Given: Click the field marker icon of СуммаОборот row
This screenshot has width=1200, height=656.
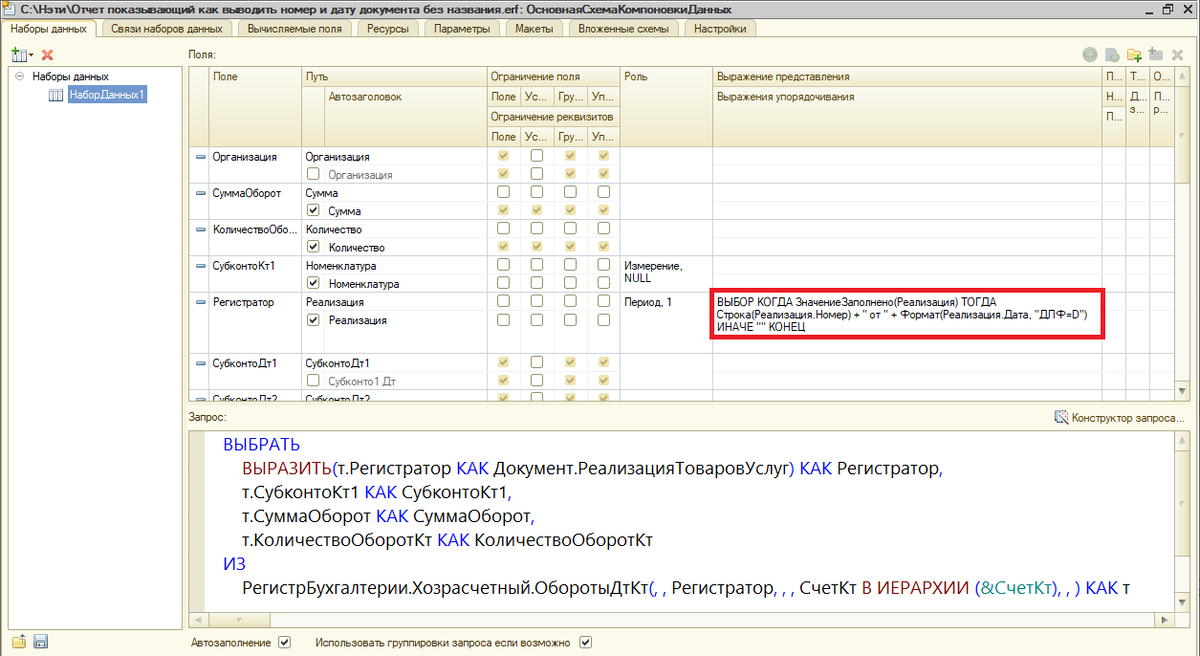Looking at the screenshot, I should (199, 193).
